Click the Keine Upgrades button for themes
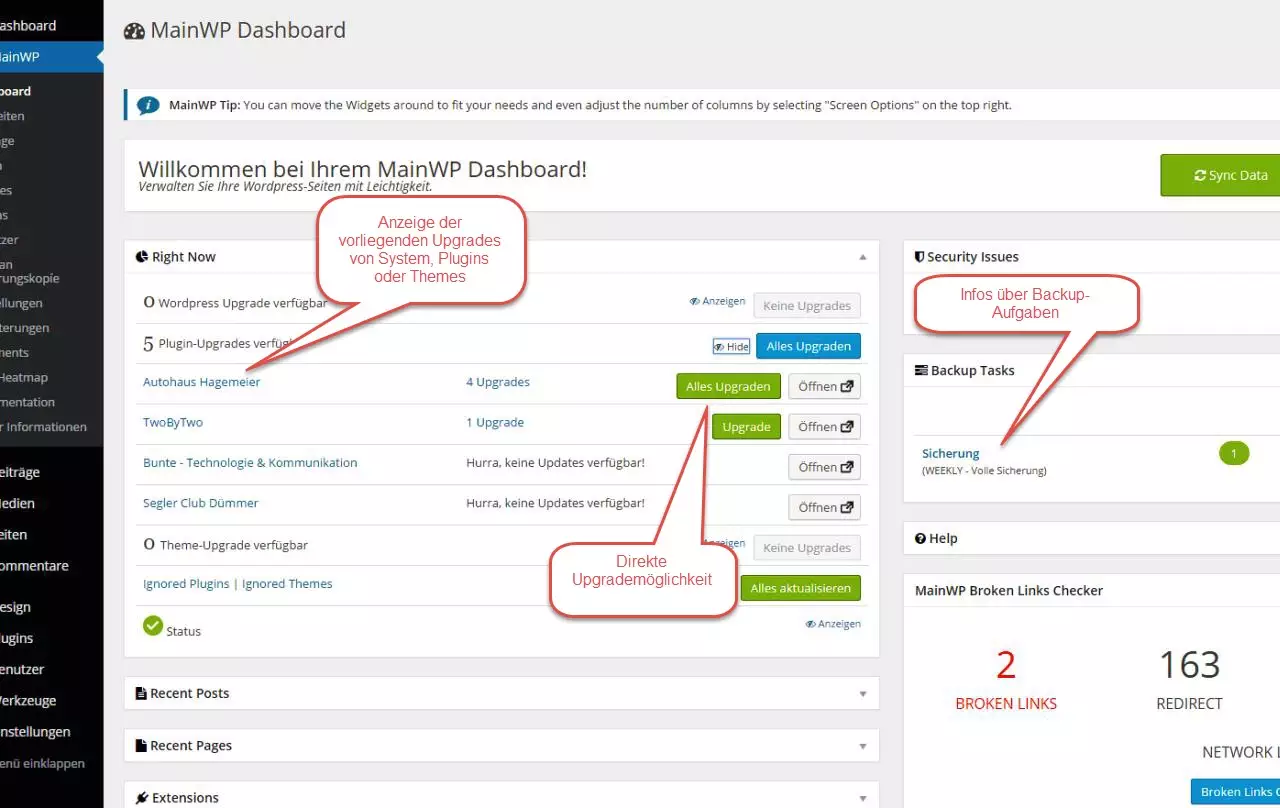 tap(807, 547)
